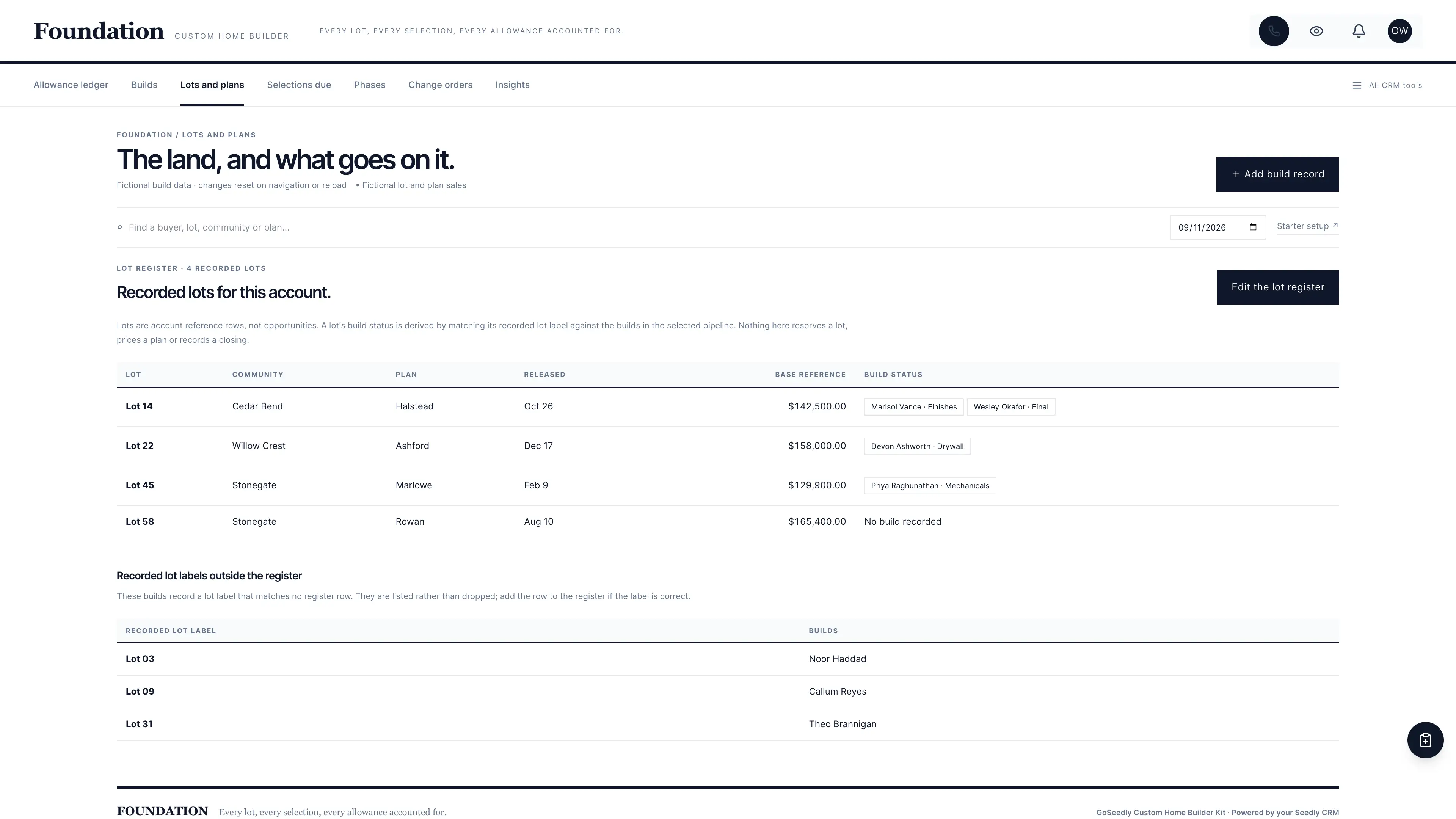Click the Foundation logo
The height and width of the screenshot is (819, 1456).
click(99, 31)
